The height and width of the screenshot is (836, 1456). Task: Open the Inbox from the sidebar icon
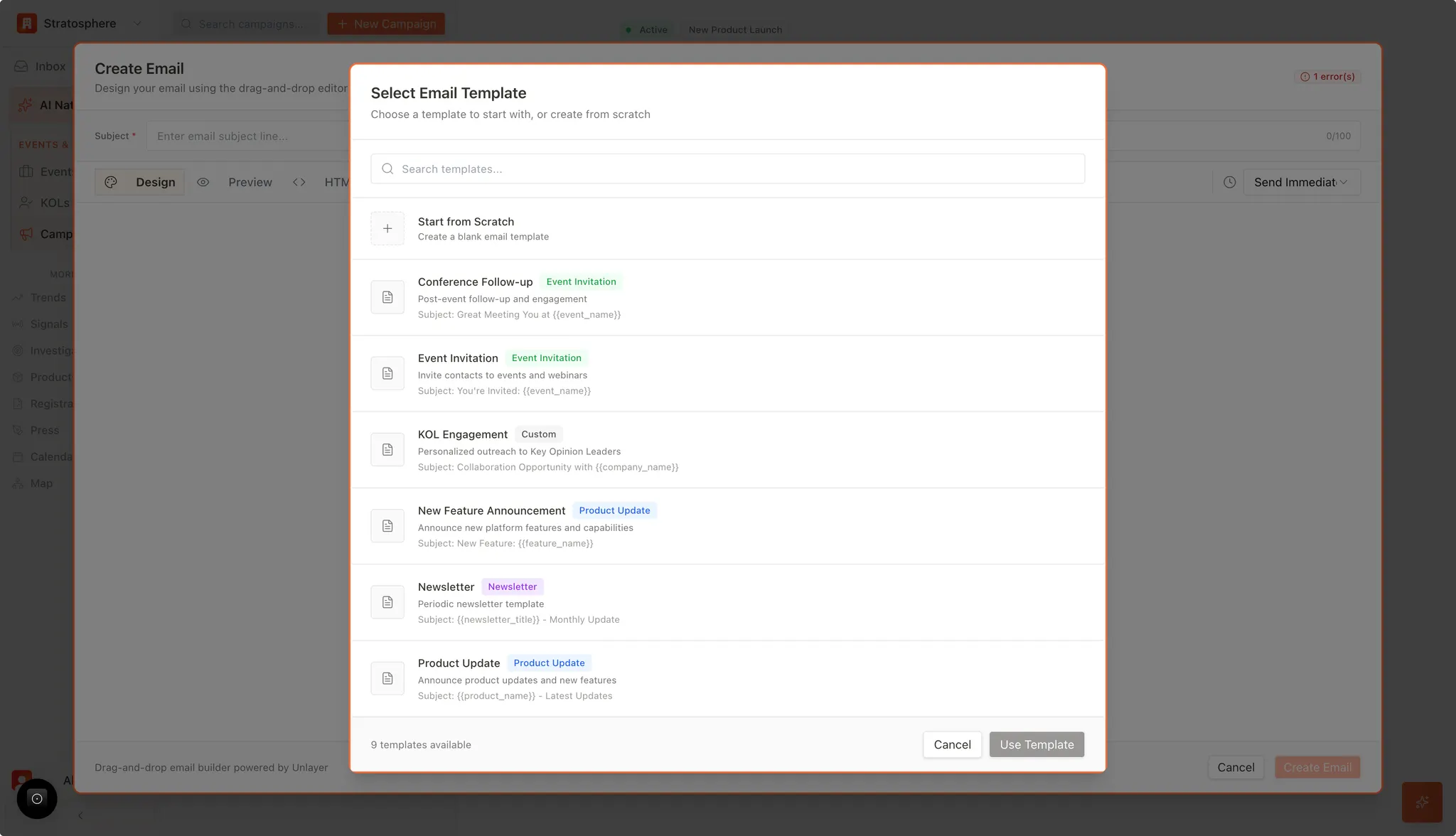(x=21, y=66)
